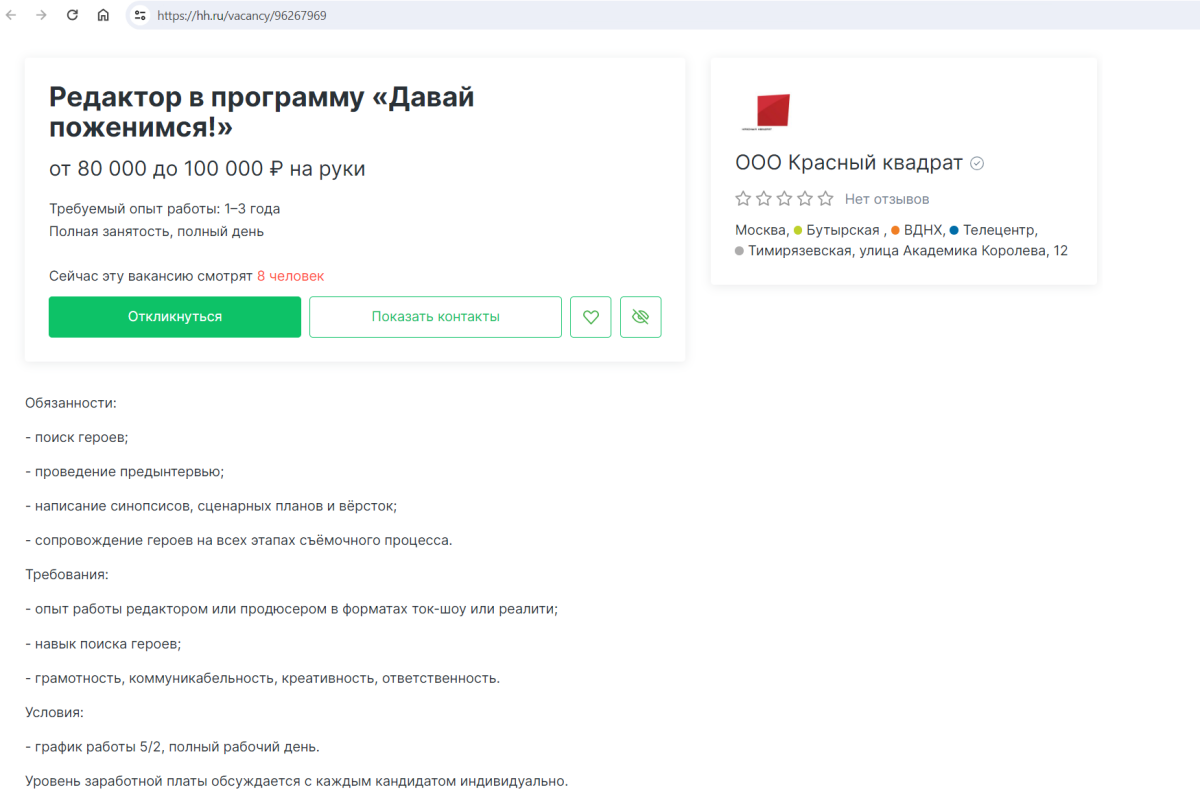The height and width of the screenshot is (807, 1200).
Task: Click the навык поиска героев requirement
Action: [103, 643]
